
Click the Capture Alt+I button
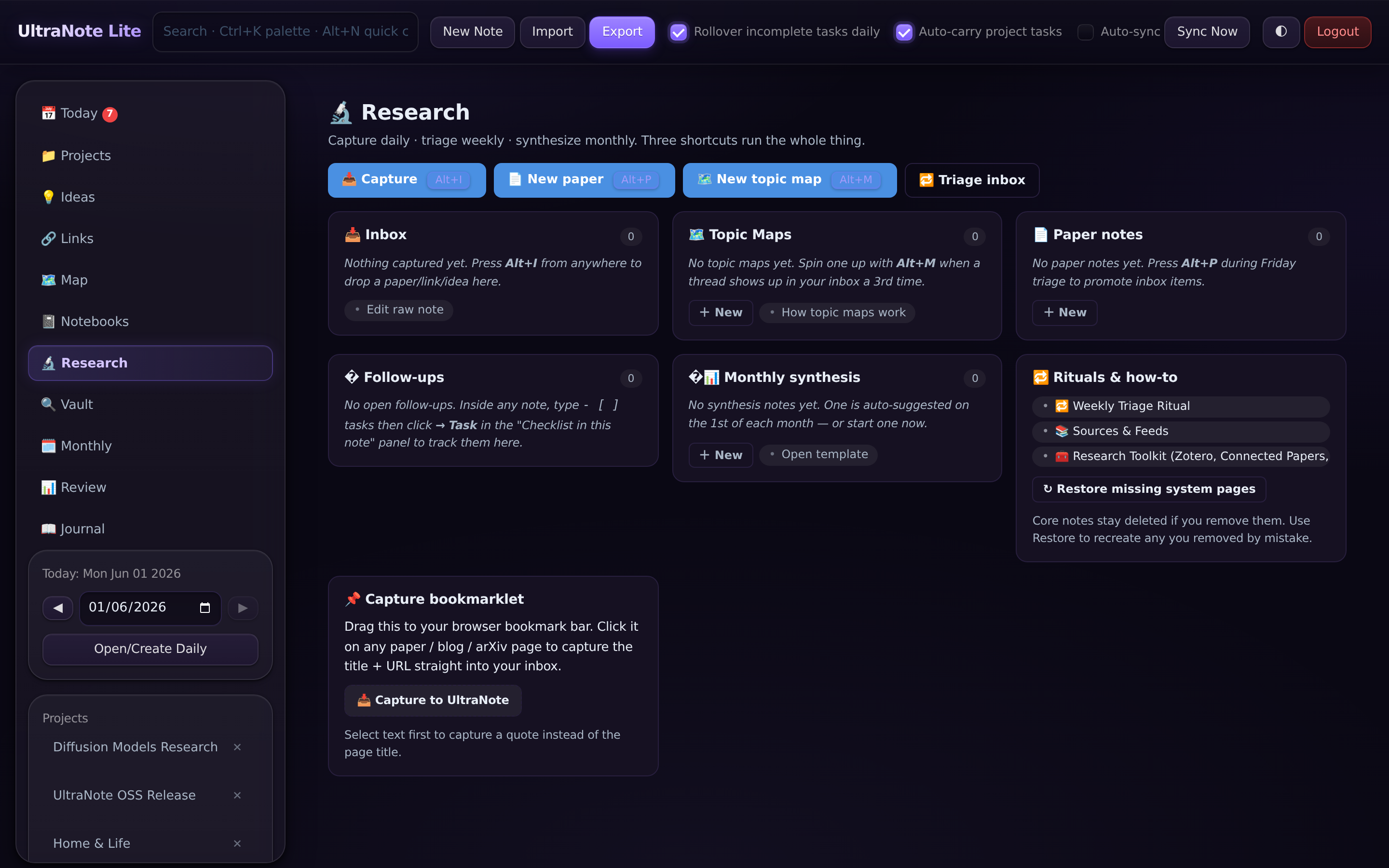coord(407,180)
